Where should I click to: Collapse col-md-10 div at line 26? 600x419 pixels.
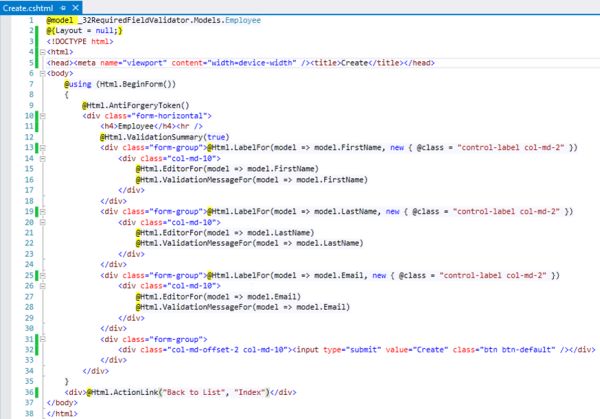tap(42, 286)
